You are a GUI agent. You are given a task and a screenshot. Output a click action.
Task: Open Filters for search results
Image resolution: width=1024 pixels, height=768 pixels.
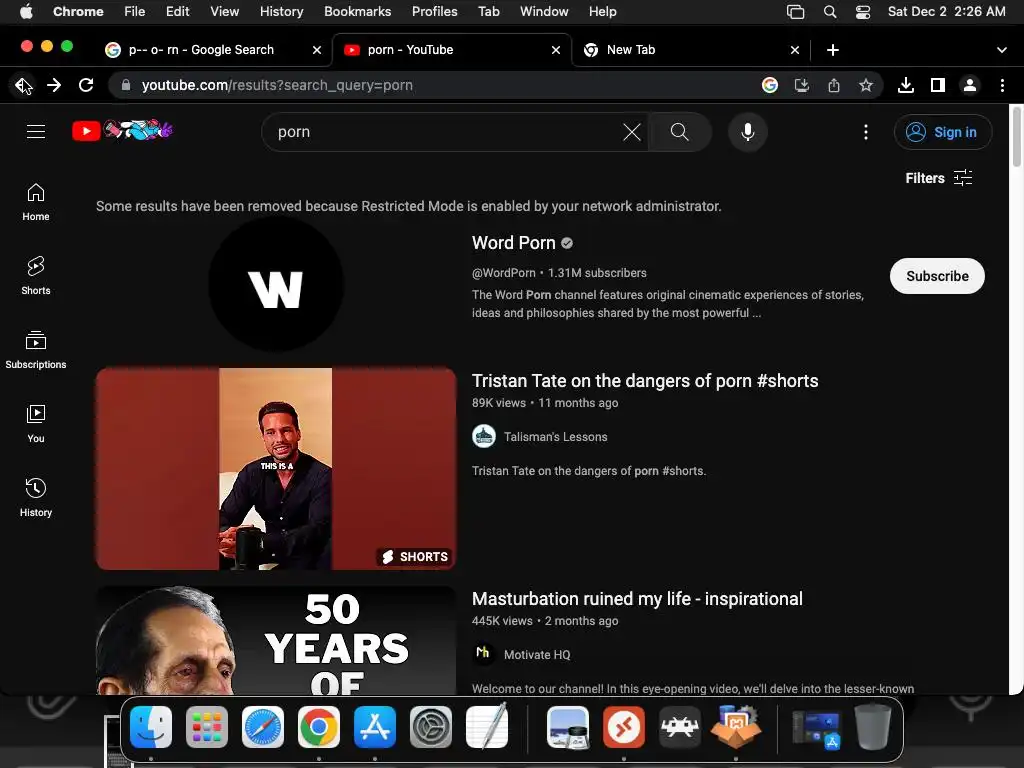click(938, 178)
